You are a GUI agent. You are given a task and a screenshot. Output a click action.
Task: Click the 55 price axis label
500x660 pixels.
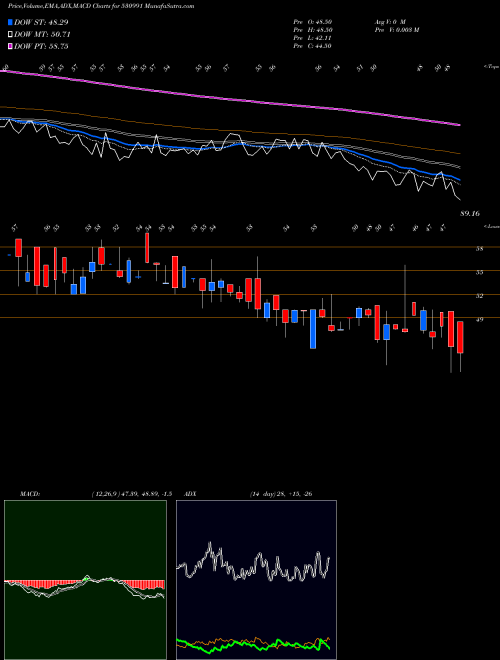[479, 272]
